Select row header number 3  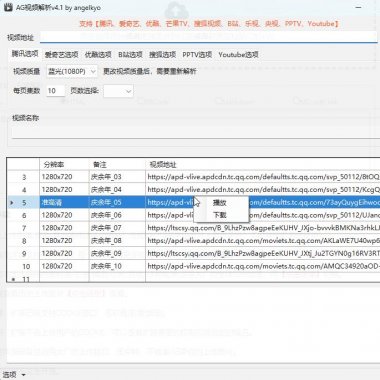tap(24, 177)
